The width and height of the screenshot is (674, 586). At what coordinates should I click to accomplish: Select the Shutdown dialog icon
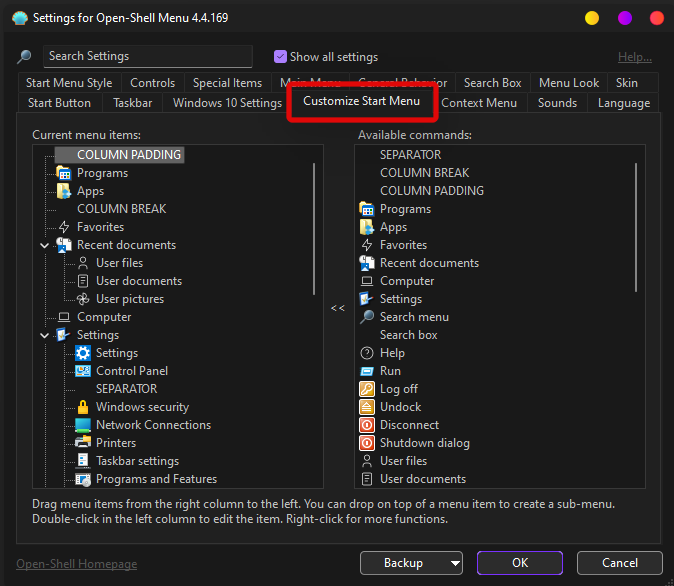tap(367, 443)
